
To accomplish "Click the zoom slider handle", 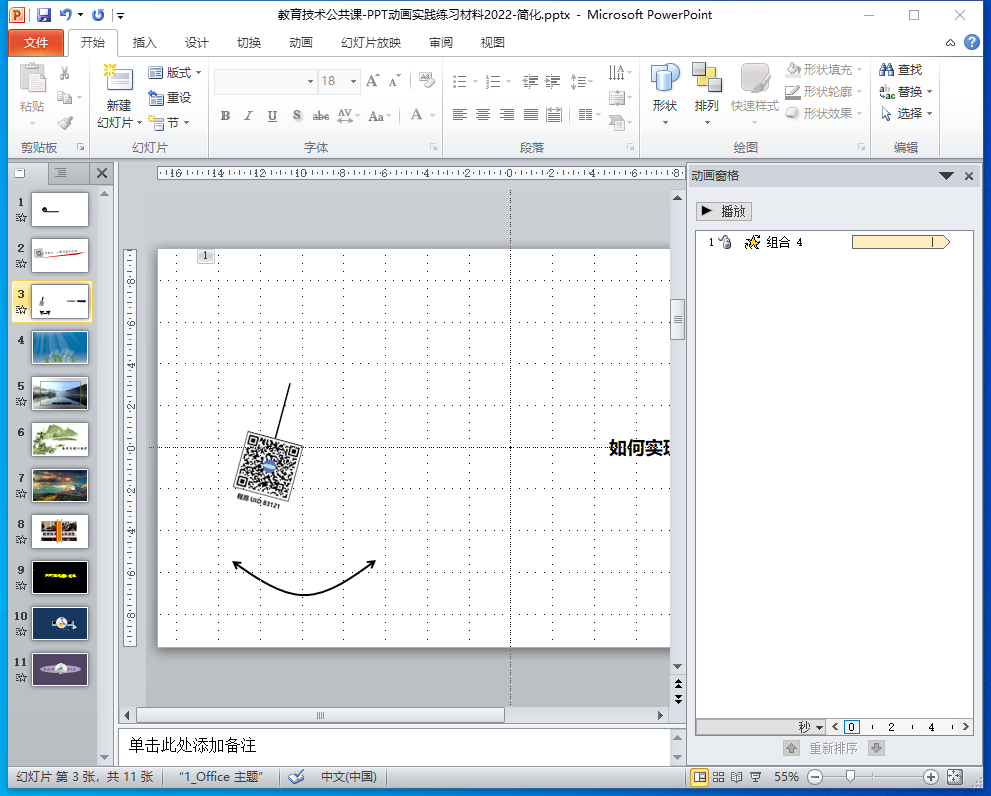I will (851, 776).
